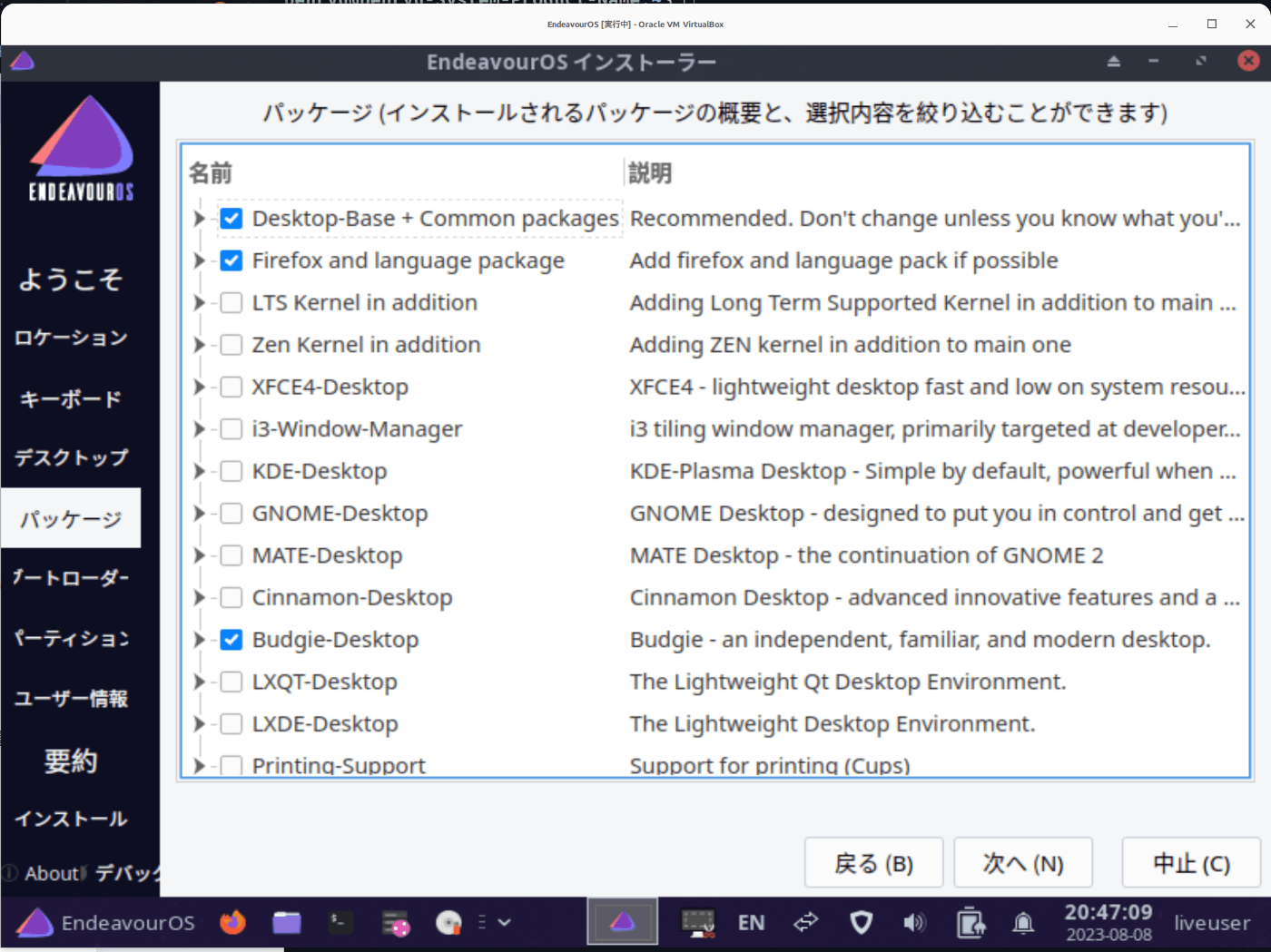Image resolution: width=1271 pixels, height=952 pixels.
Task: Expand the taskbar launcher overflow chevron
Action: 505,923
